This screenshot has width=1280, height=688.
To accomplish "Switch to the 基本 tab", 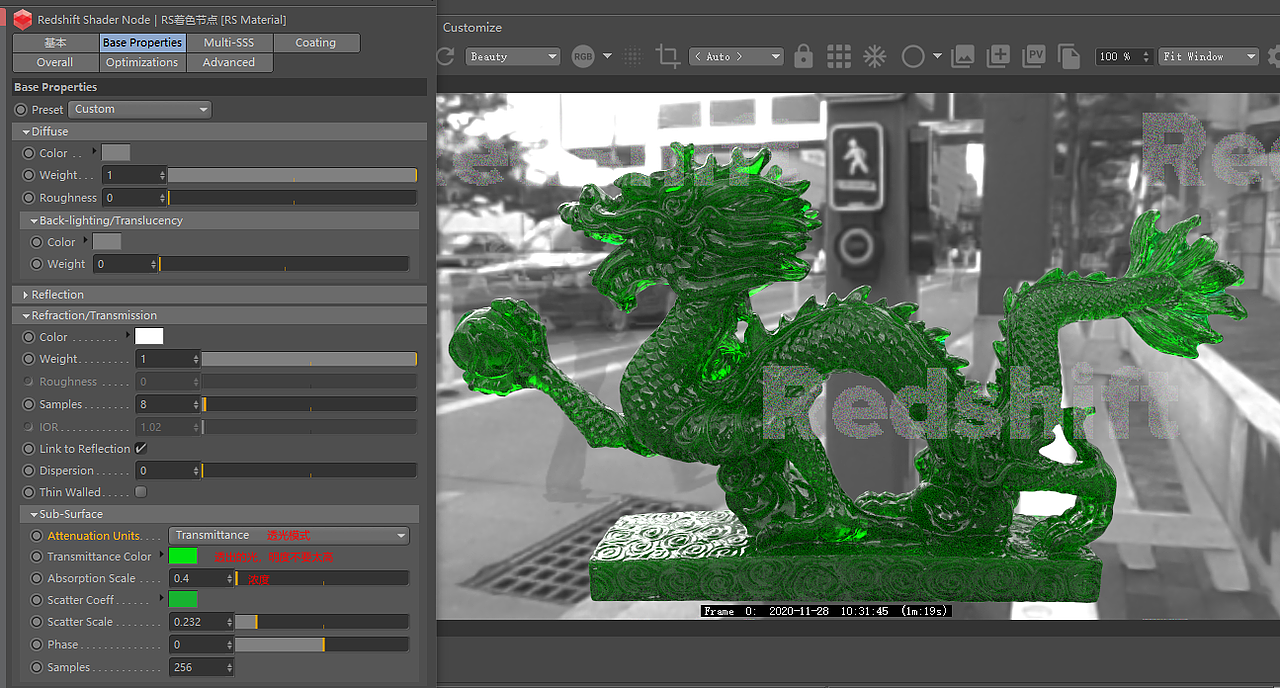I will [55, 42].
